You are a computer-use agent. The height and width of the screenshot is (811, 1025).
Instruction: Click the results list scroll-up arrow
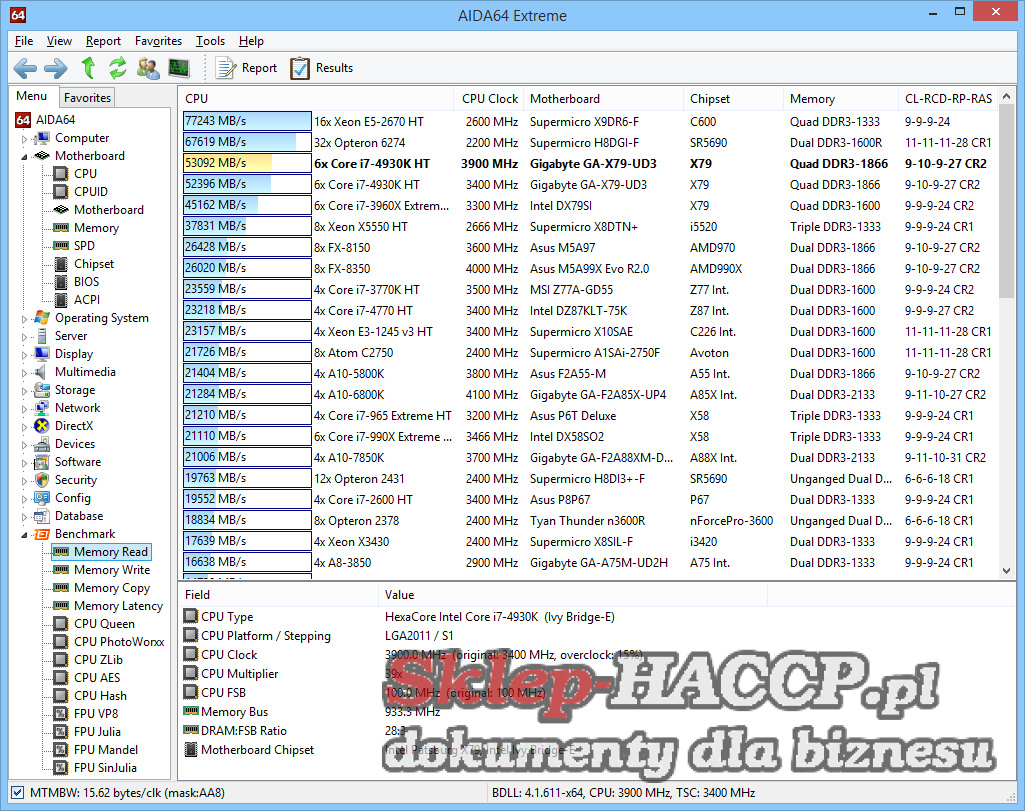(x=1006, y=96)
